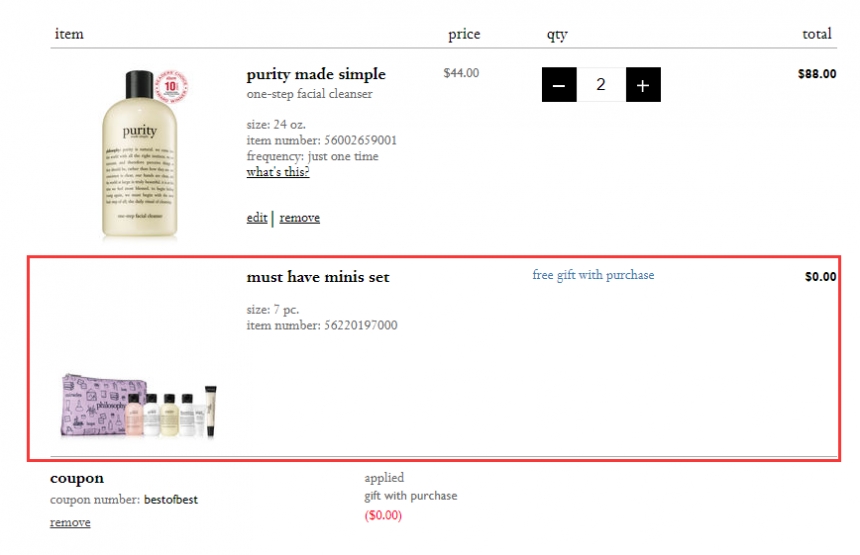
Task: Remove the purity made simple item from the cart
Action: point(300,218)
